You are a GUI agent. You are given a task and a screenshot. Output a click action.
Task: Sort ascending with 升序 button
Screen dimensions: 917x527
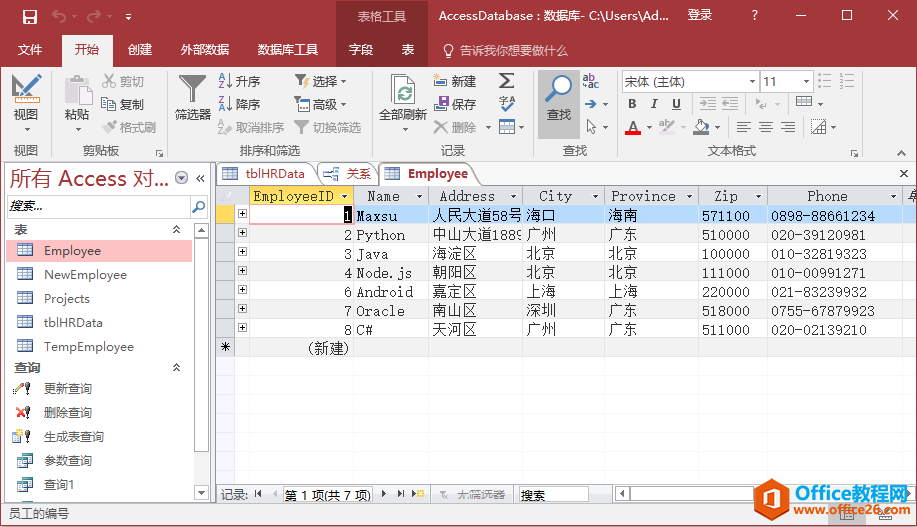pyautogui.click(x=239, y=81)
